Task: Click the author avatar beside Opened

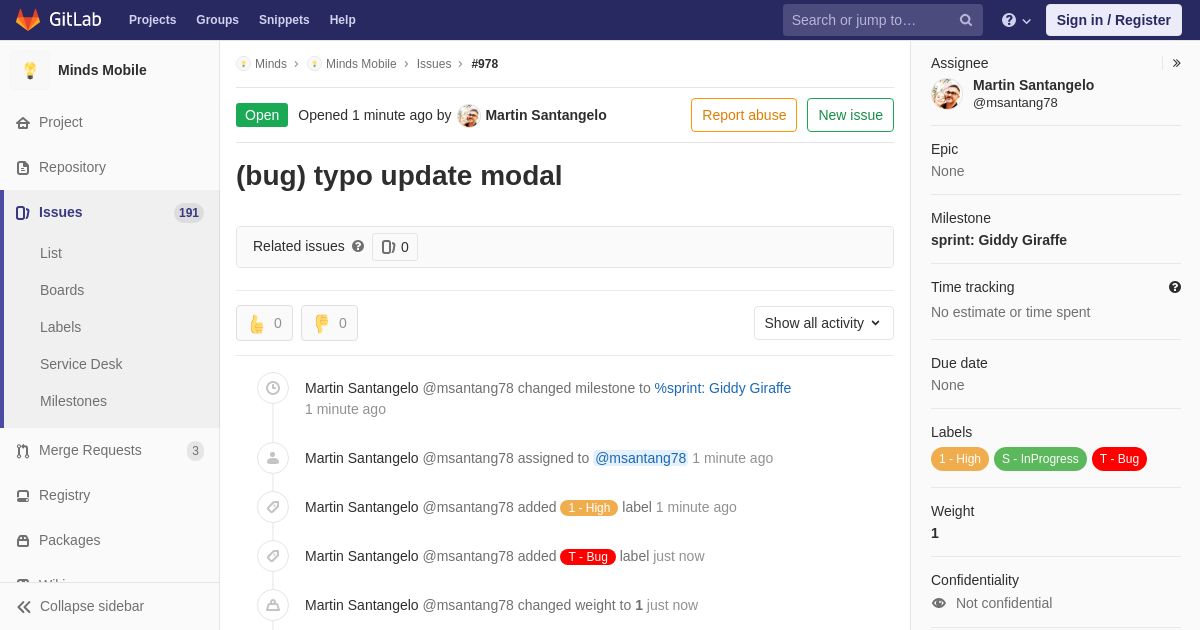Action: [x=468, y=115]
